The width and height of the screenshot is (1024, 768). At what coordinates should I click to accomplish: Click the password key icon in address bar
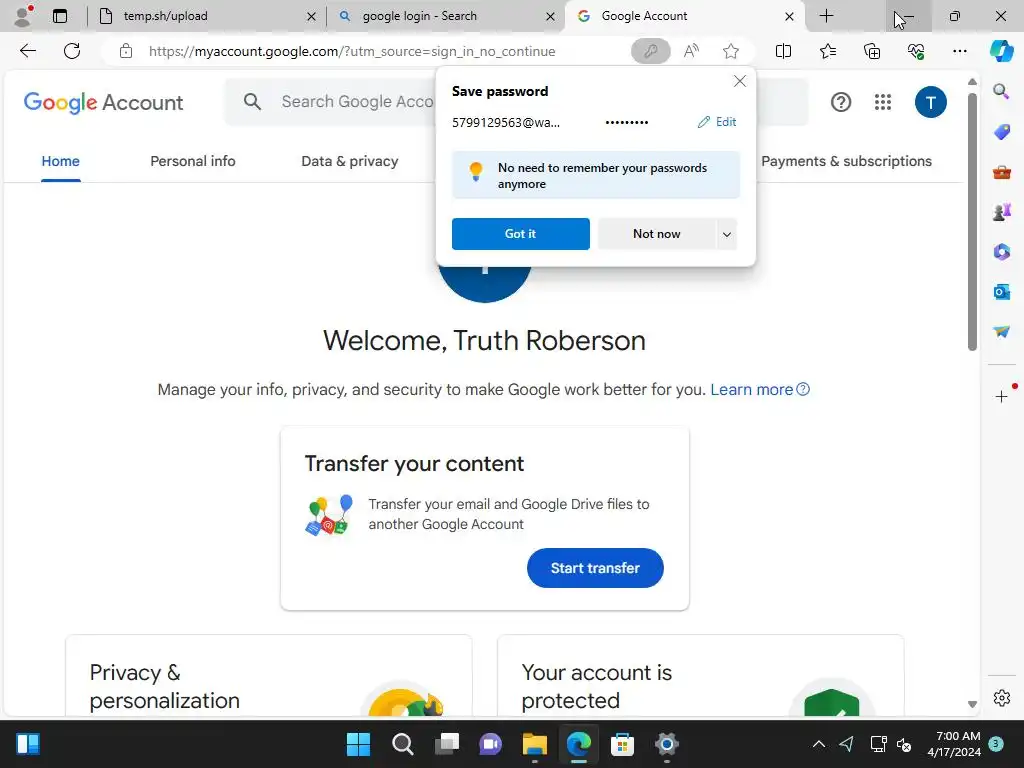[650, 51]
